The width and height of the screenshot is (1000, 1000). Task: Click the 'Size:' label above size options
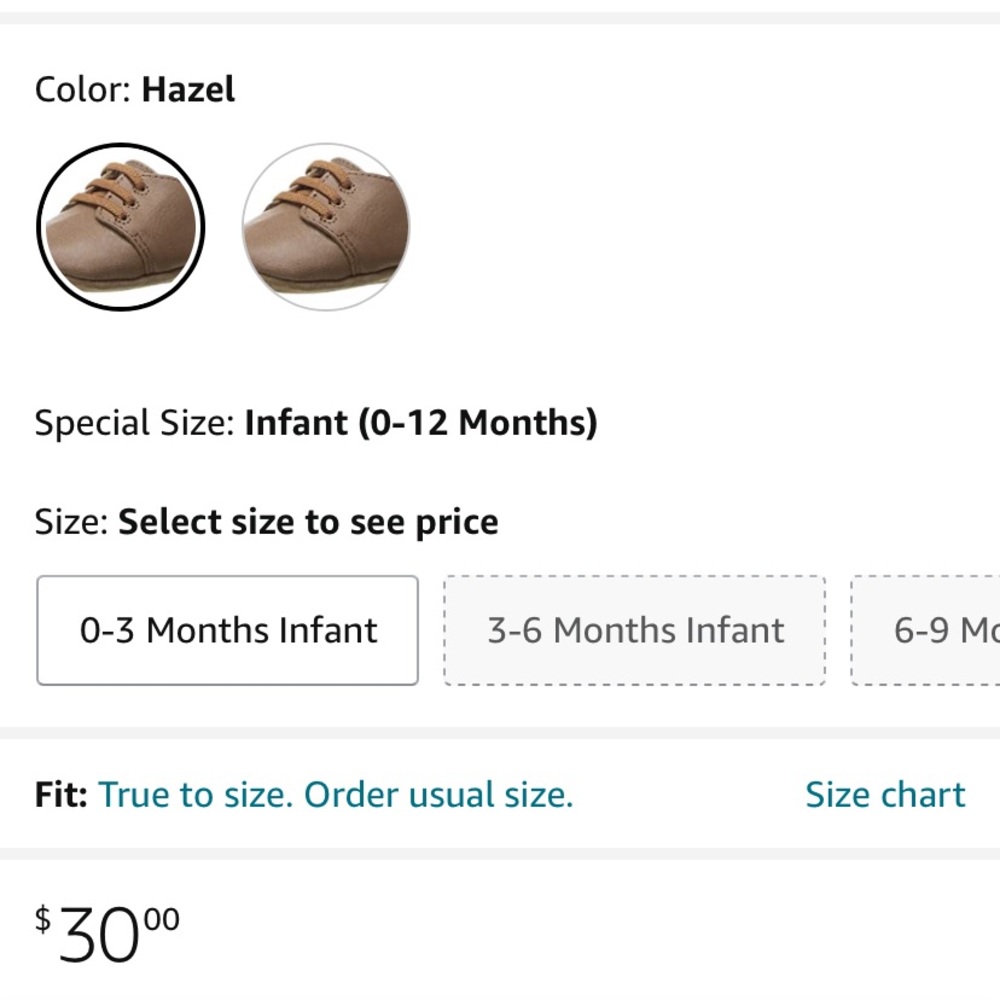(71, 522)
